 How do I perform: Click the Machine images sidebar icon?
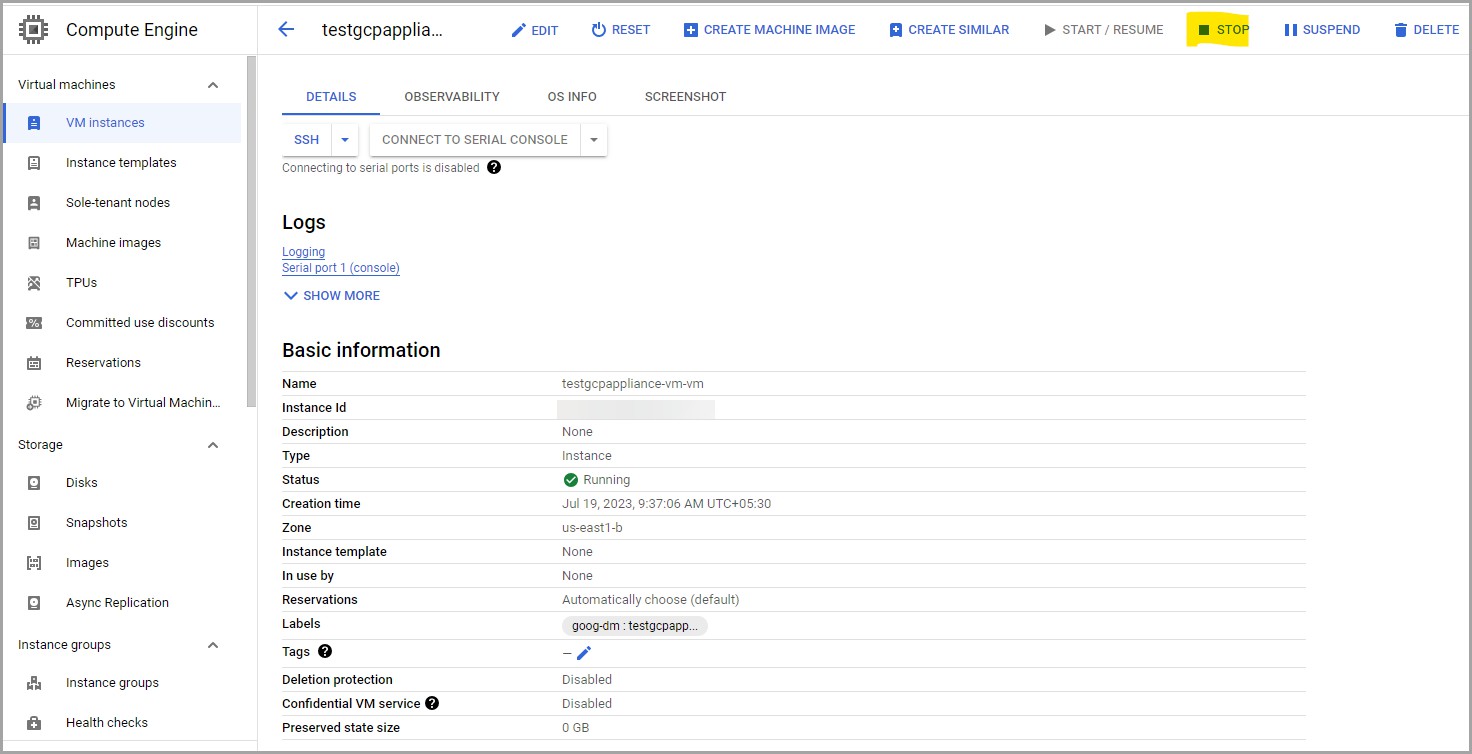(34, 243)
